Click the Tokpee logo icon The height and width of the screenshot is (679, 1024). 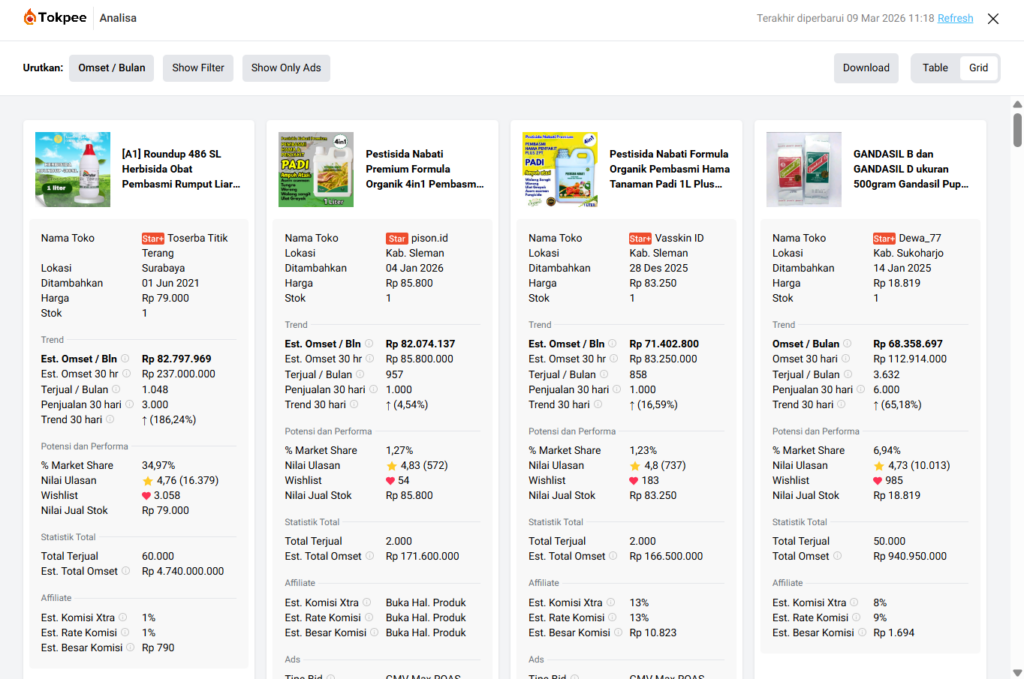[x=30, y=18]
